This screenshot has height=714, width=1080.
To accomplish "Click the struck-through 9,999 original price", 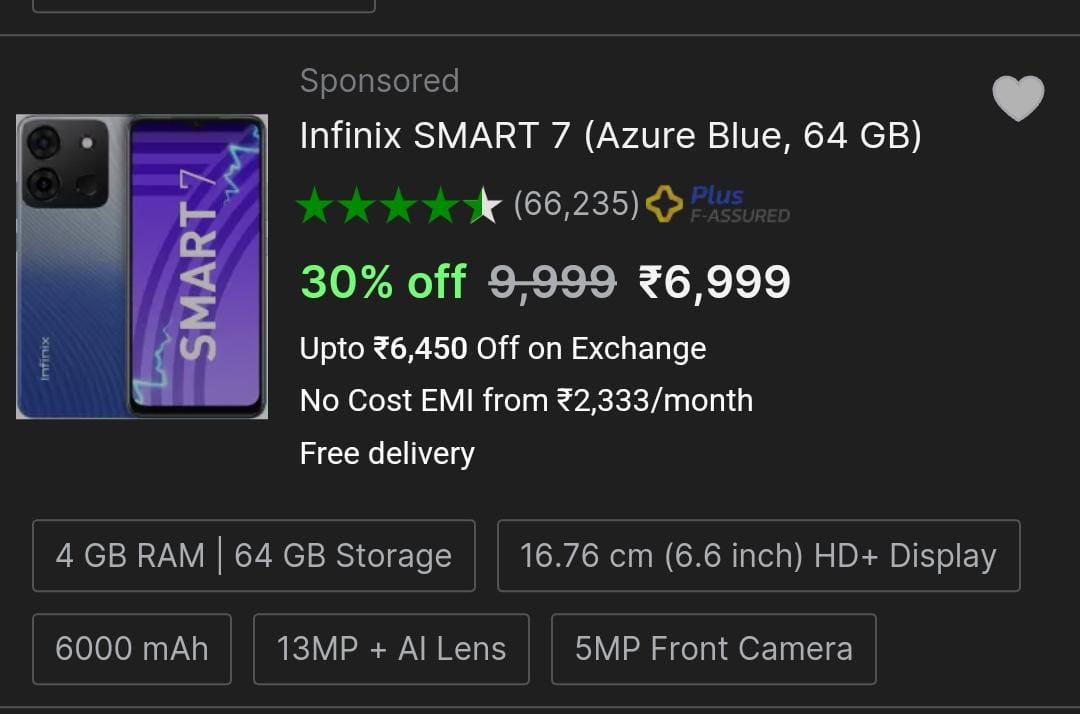I will 552,282.
